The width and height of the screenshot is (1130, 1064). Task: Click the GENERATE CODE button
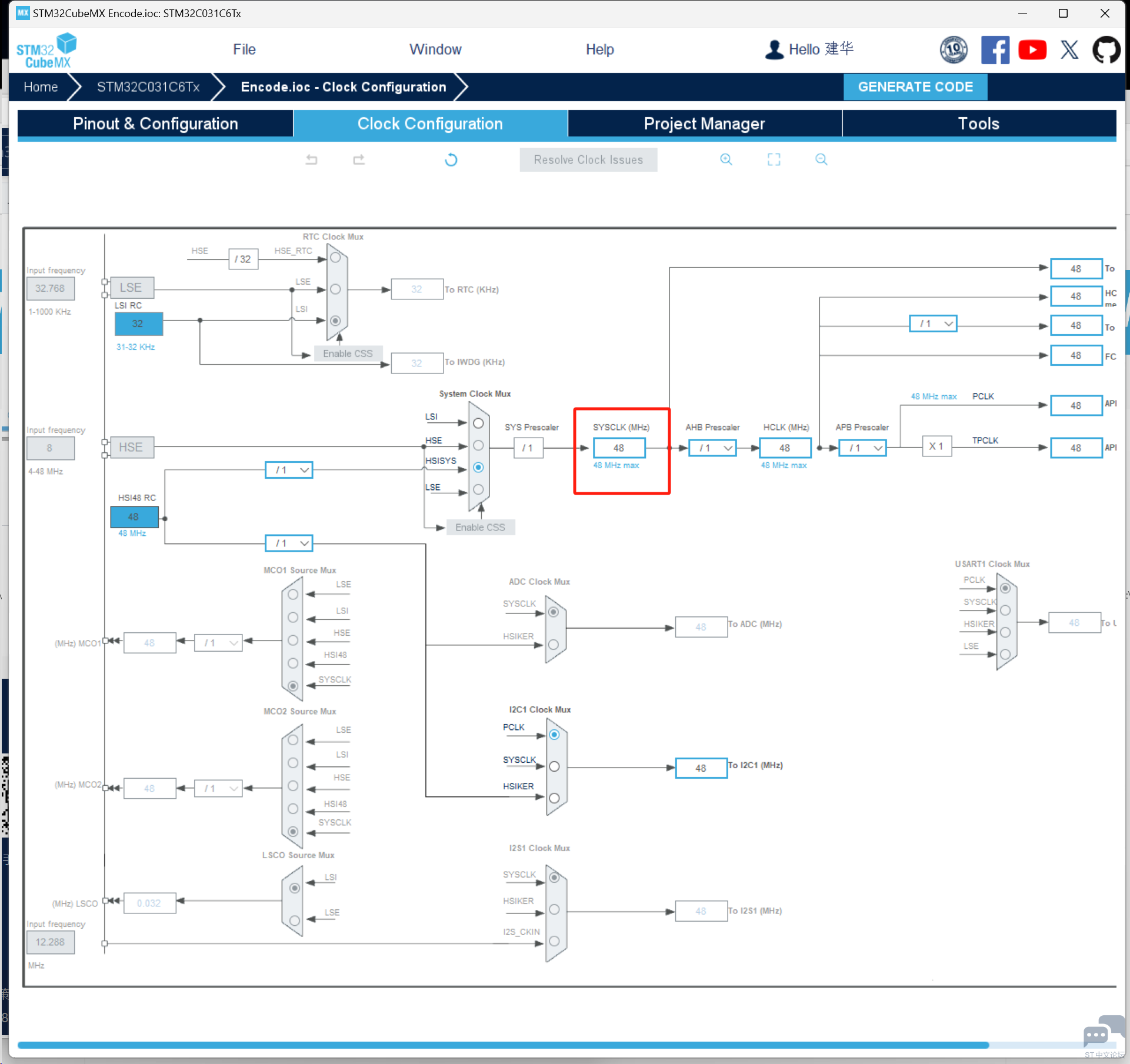(x=915, y=87)
